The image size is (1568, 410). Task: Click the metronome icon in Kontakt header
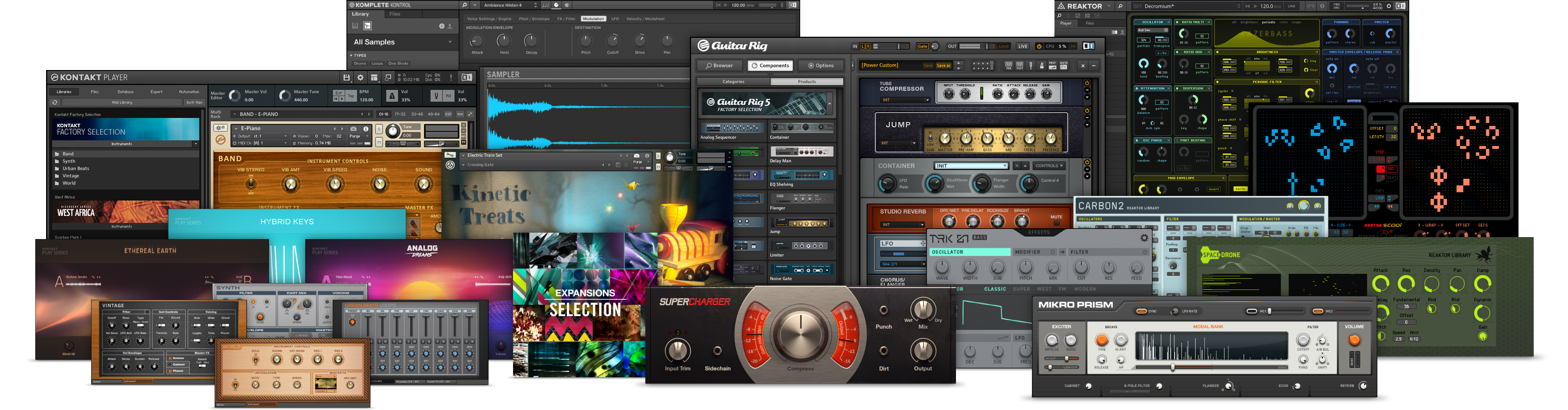tap(392, 96)
